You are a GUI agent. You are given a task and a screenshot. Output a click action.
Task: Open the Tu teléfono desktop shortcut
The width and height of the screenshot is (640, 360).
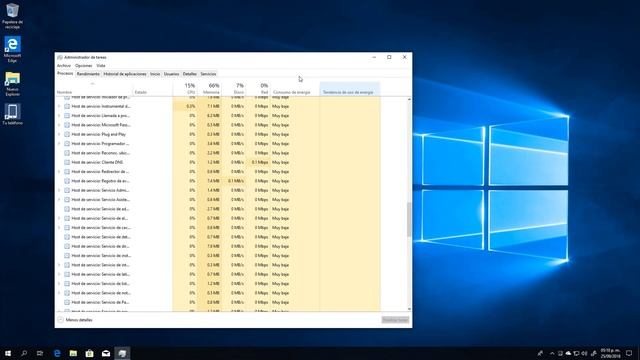click(x=12, y=114)
